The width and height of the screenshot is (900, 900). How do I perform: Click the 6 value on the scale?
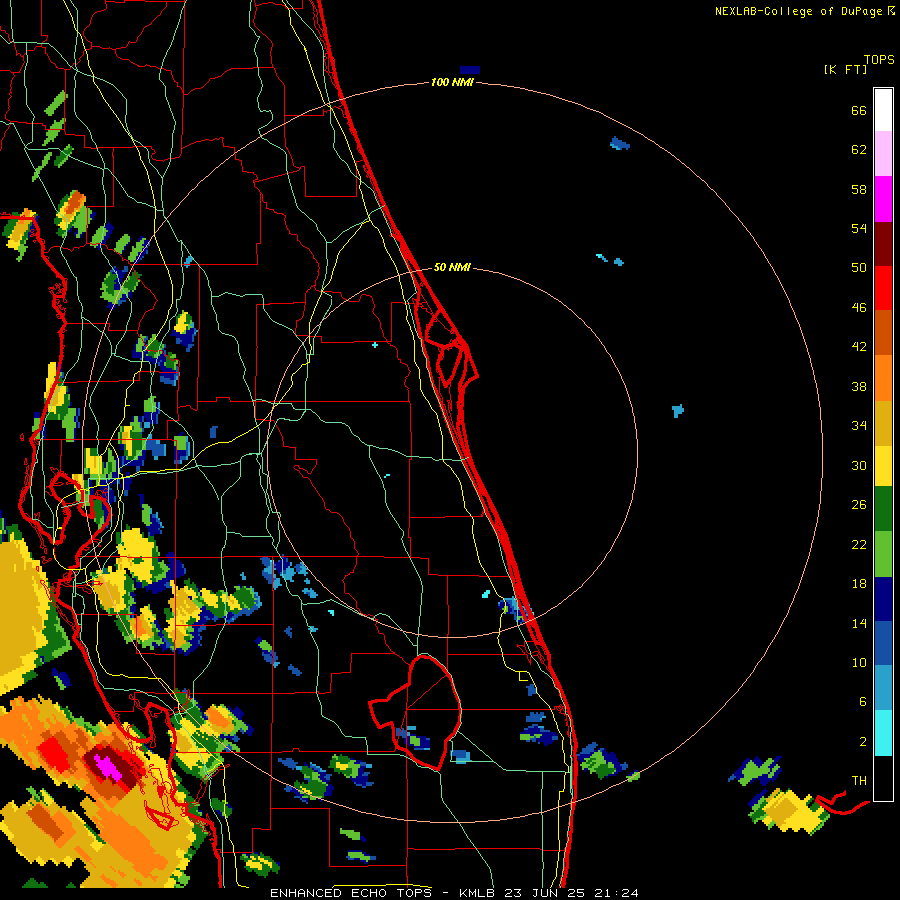pyautogui.click(x=863, y=701)
